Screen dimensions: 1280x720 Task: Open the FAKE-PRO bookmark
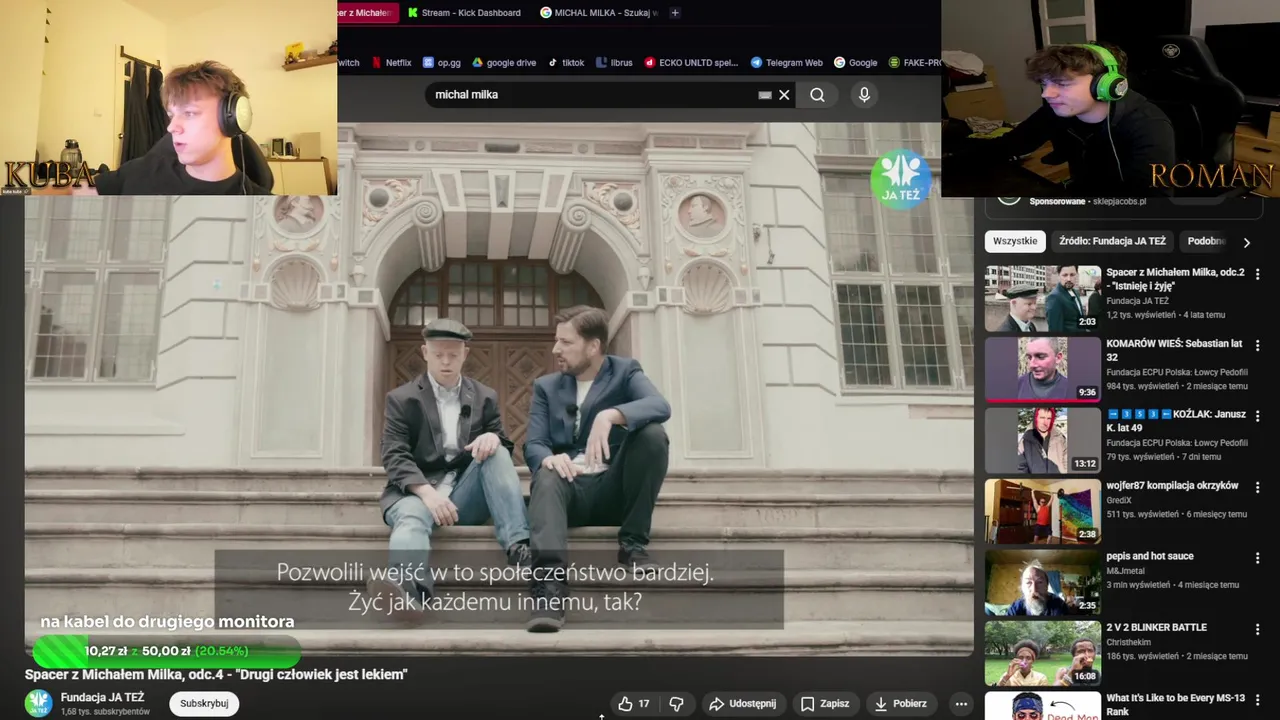(x=914, y=62)
